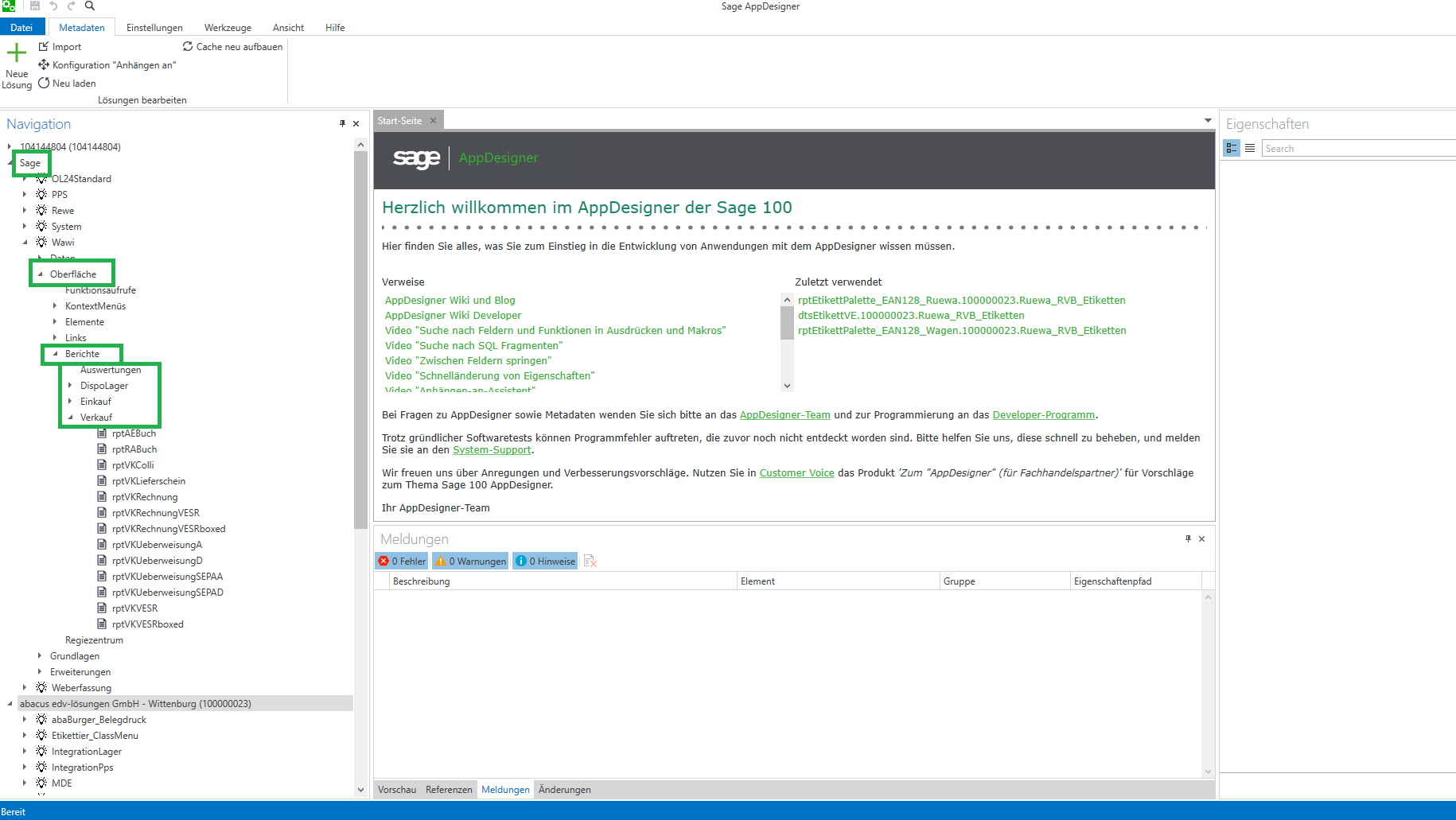This screenshot has height=820, width=1456.
Task: Click the Customer Voice link
Action: pos(796,473)
